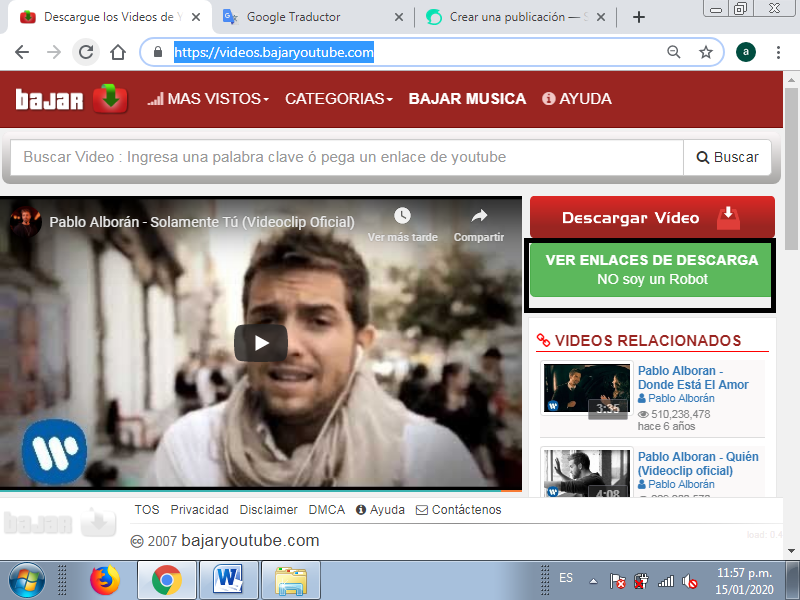Go to the browser home page

[118, 52]
